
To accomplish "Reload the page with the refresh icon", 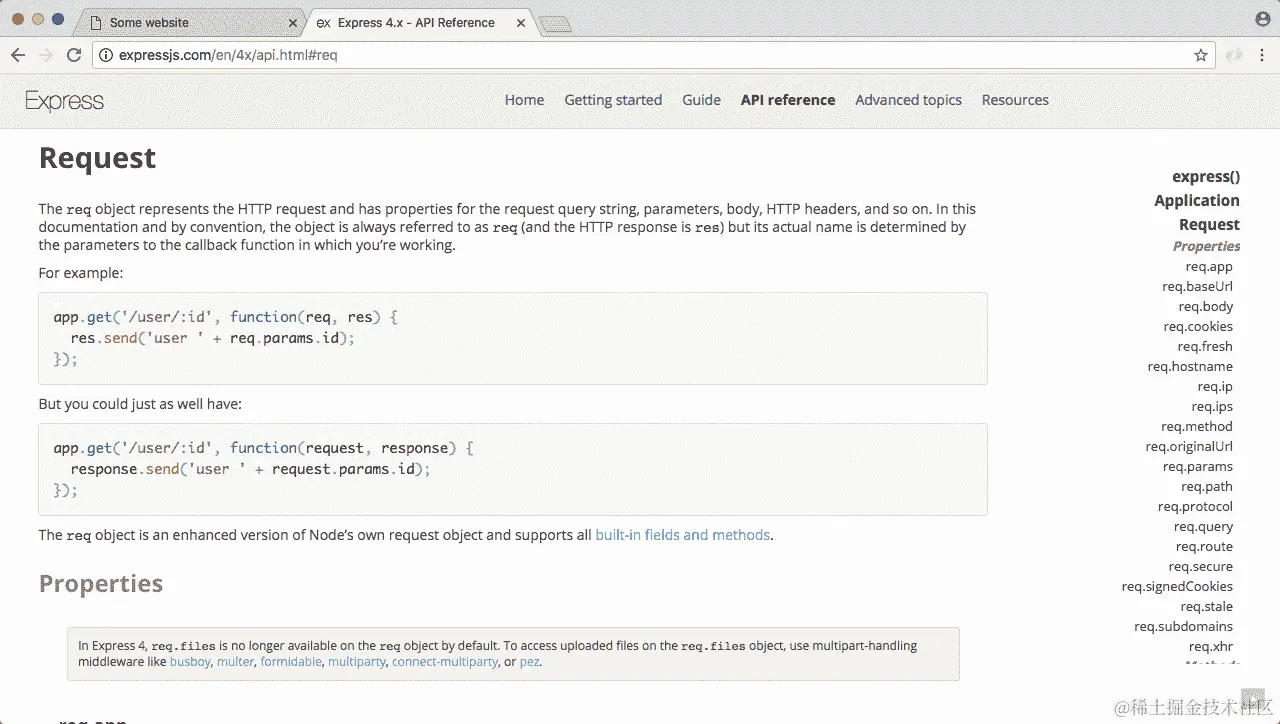I will tap(74, 55).
